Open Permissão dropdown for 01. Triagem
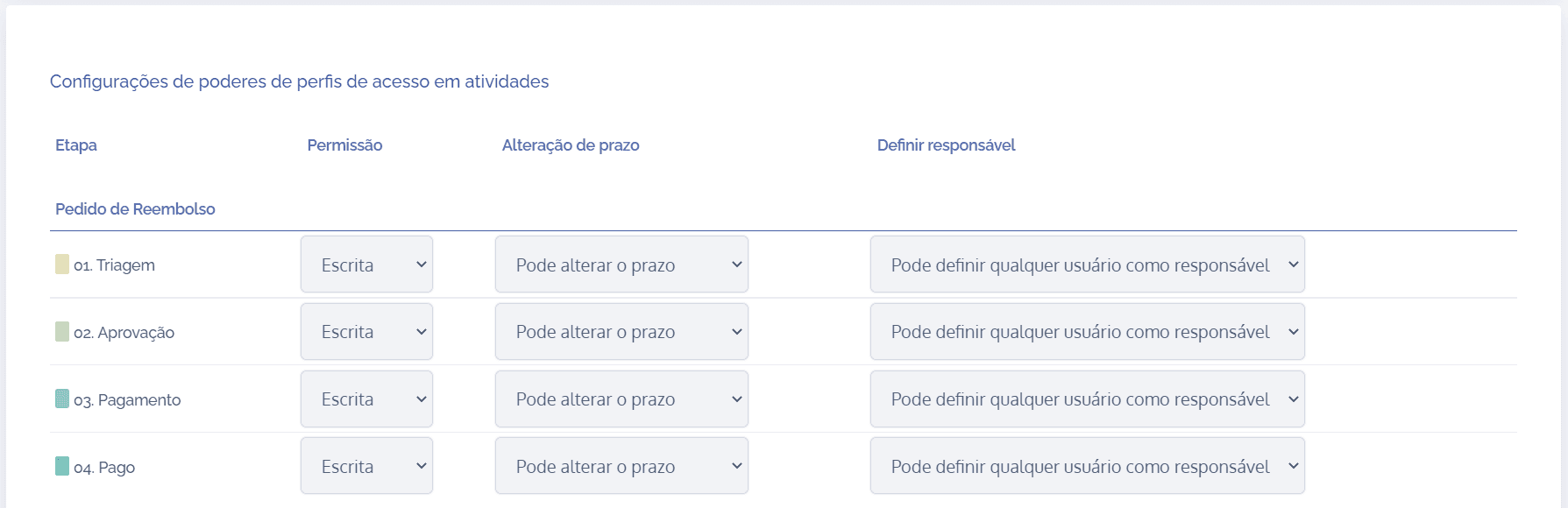 click(366, 265)
